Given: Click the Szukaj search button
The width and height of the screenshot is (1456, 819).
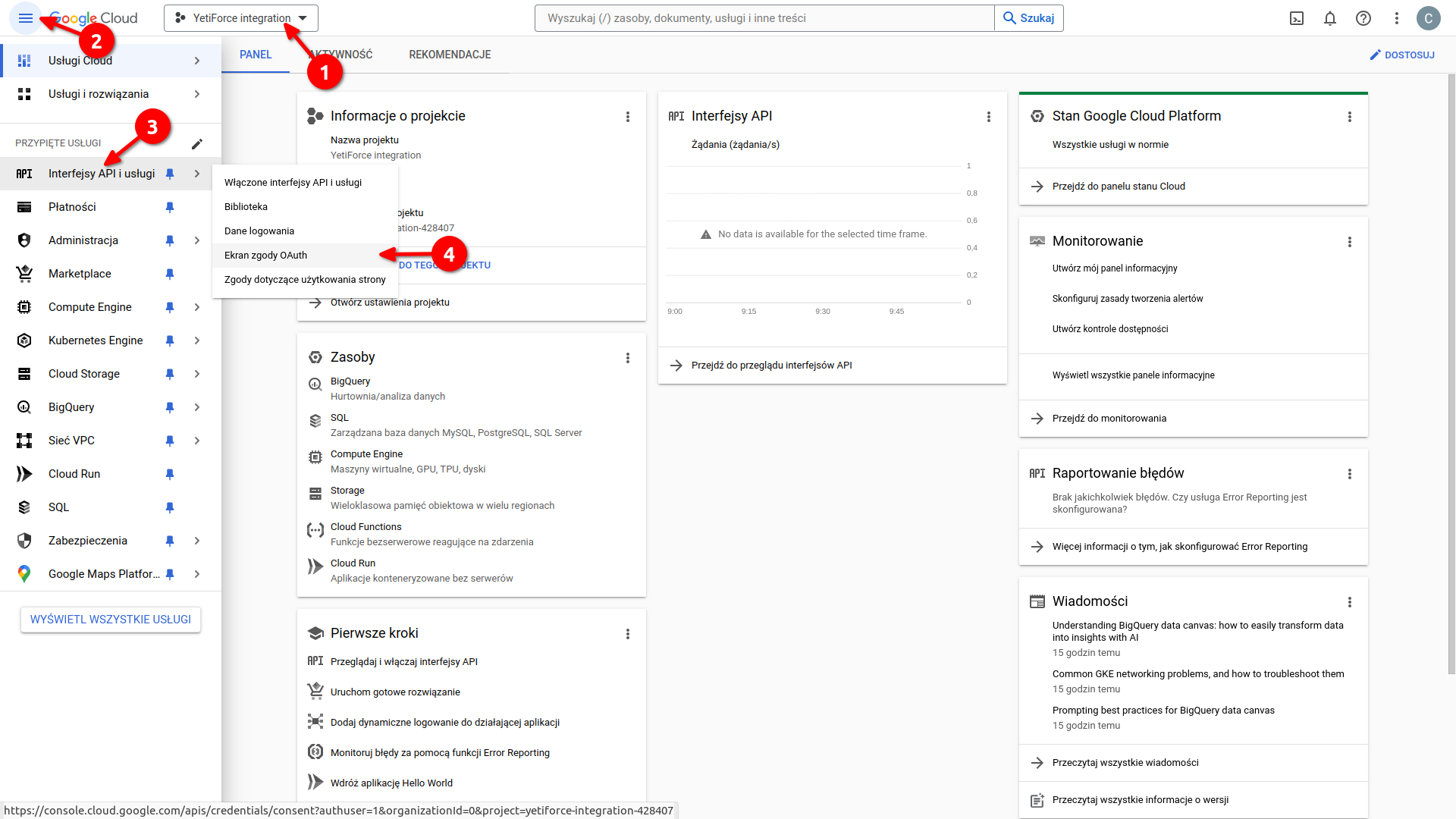Looking at the screenshot, I should (1029, 18).
